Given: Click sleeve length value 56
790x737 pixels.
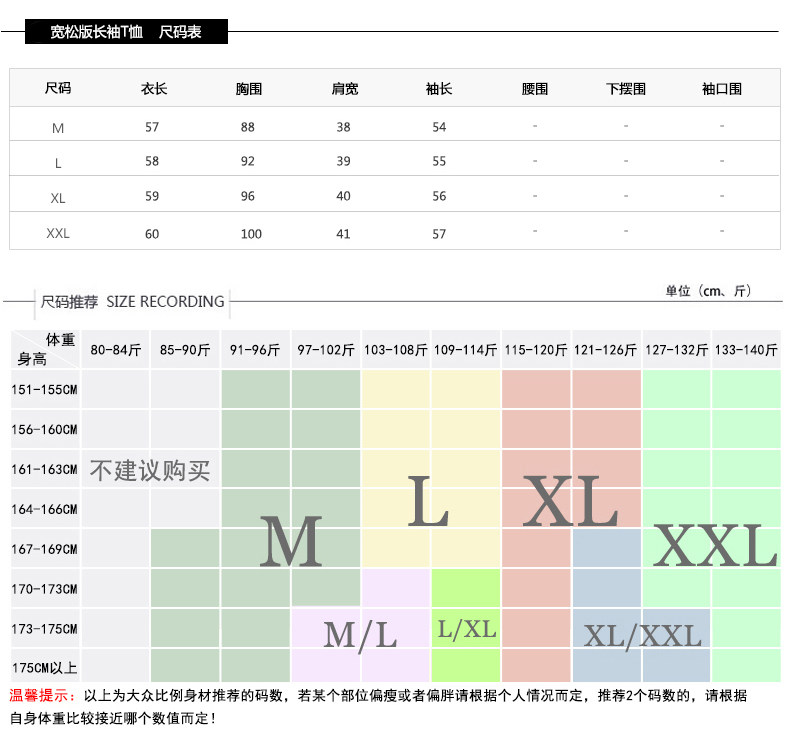Looking at the screenshot, I should (439, 196).
